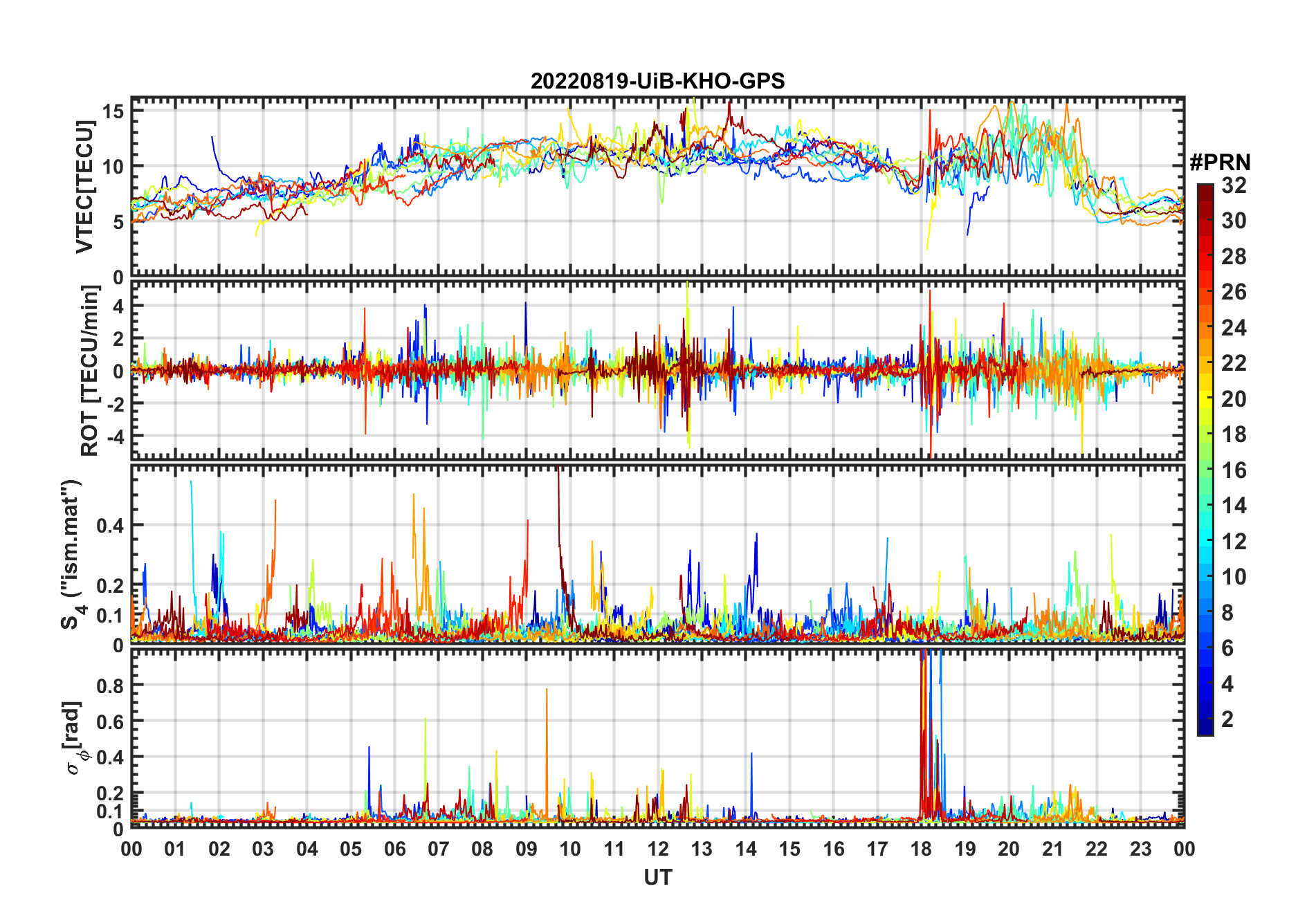Click the S4 ("ism.mat") y-axis label
Image resolution: width=1316 pixels, height=920 pixels.
pyautogui.click(x=72, y=554)
